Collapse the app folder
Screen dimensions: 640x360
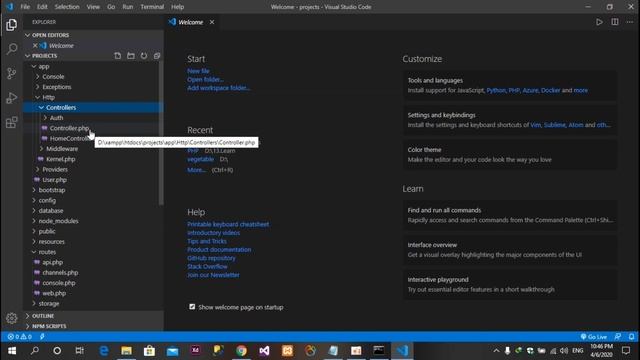(34, 66)
